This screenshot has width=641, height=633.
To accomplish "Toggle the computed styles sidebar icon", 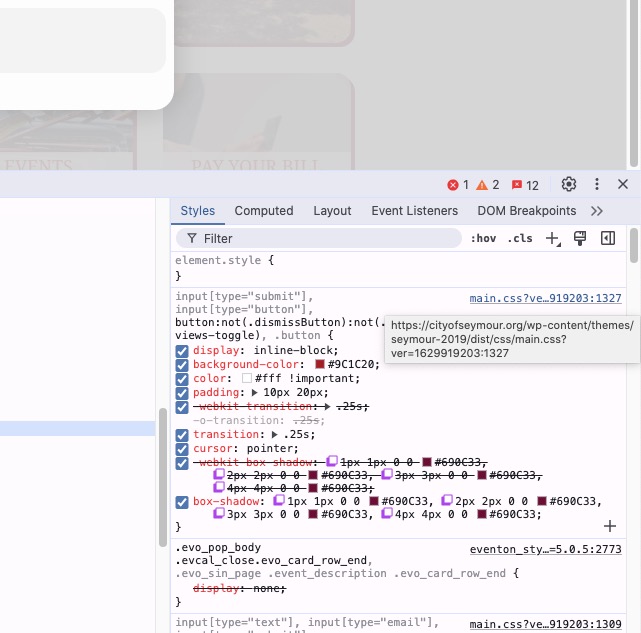I will (607, 238).
